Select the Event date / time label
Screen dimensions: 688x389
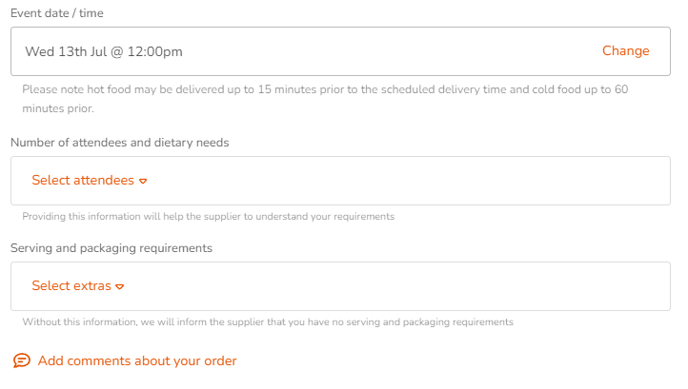(57, 13)
